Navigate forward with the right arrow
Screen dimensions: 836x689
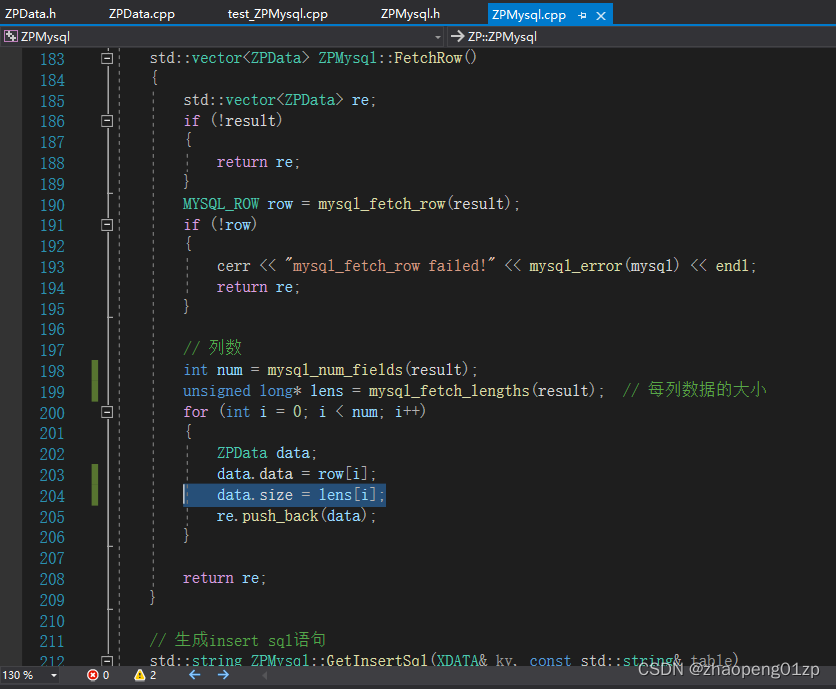[x=223, y=675]
